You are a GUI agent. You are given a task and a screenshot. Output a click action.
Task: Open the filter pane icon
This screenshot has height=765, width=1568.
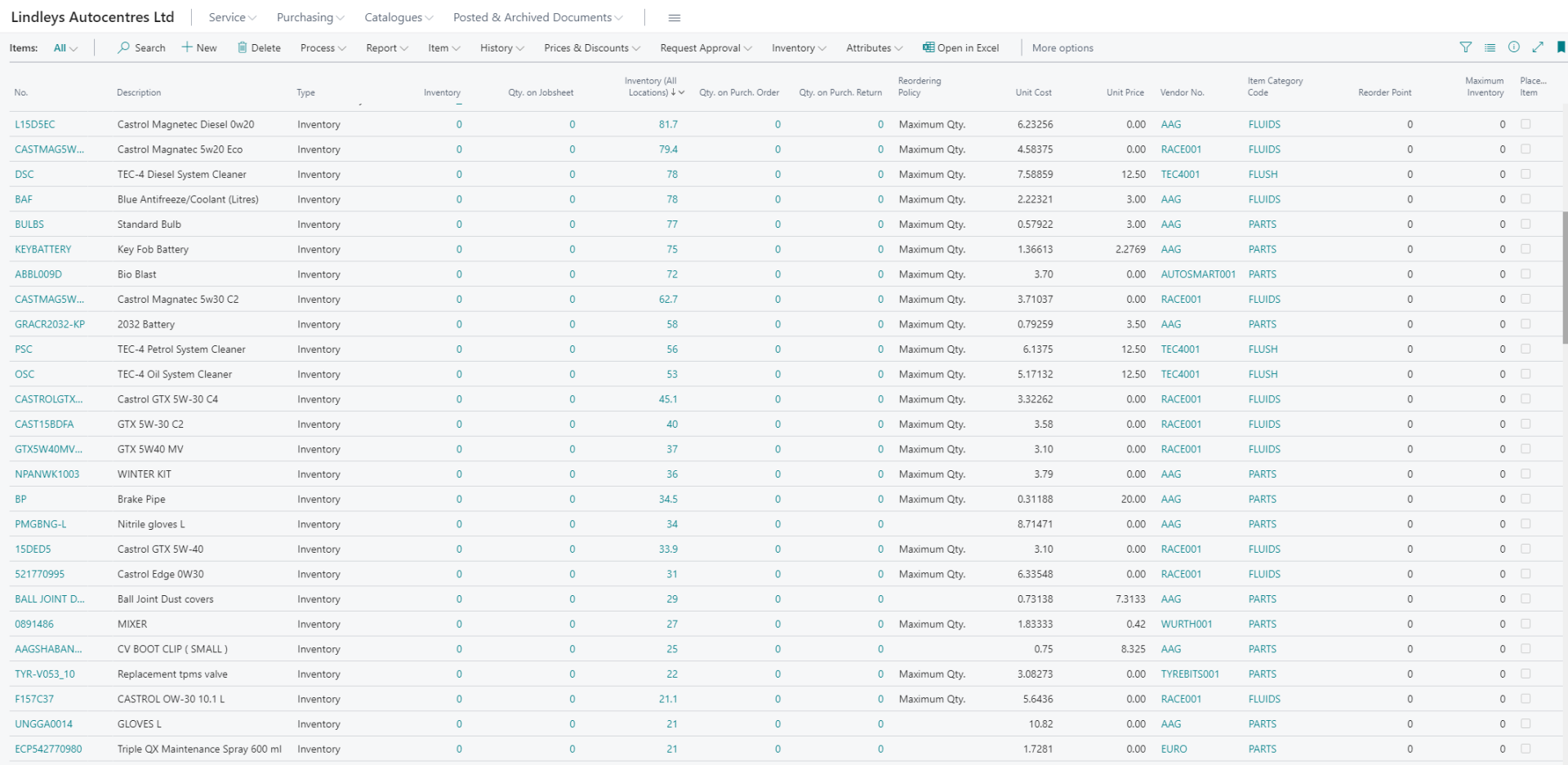pyautogui.click(x=1466, y=47)
